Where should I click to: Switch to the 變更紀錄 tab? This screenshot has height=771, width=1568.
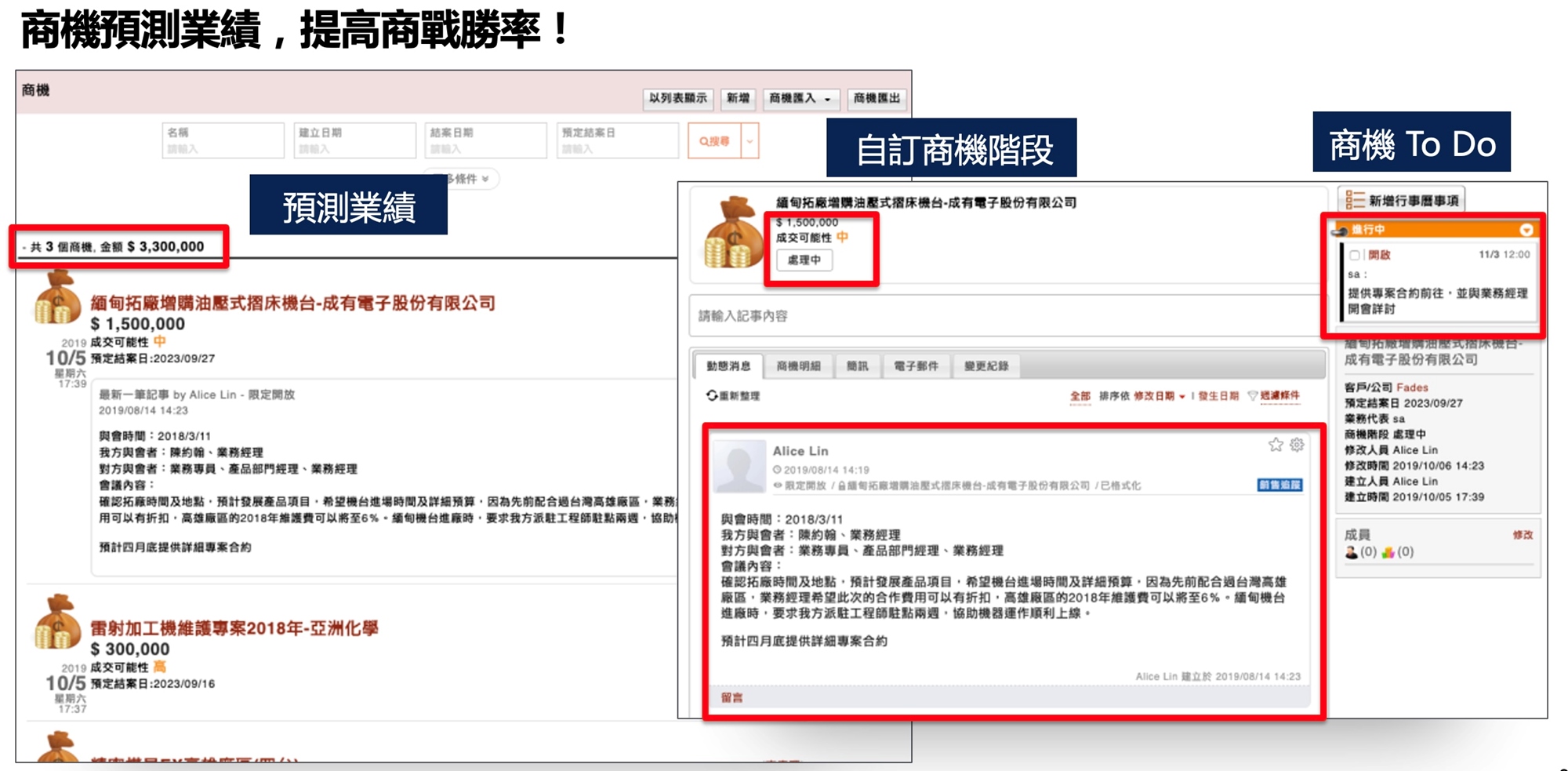pos(985,366)
